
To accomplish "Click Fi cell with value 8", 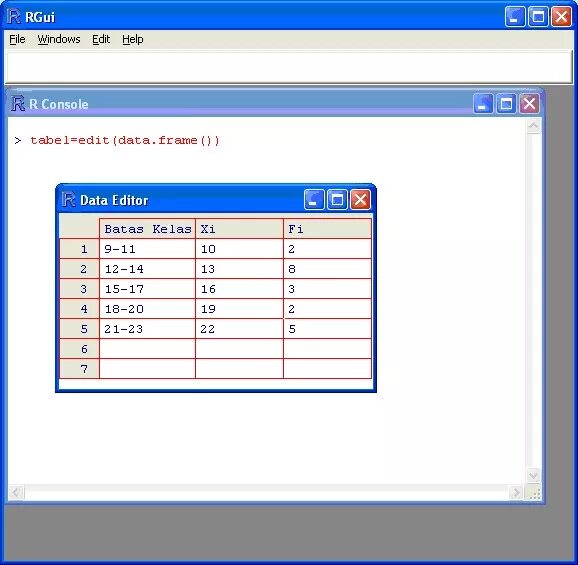I will 328,269.
